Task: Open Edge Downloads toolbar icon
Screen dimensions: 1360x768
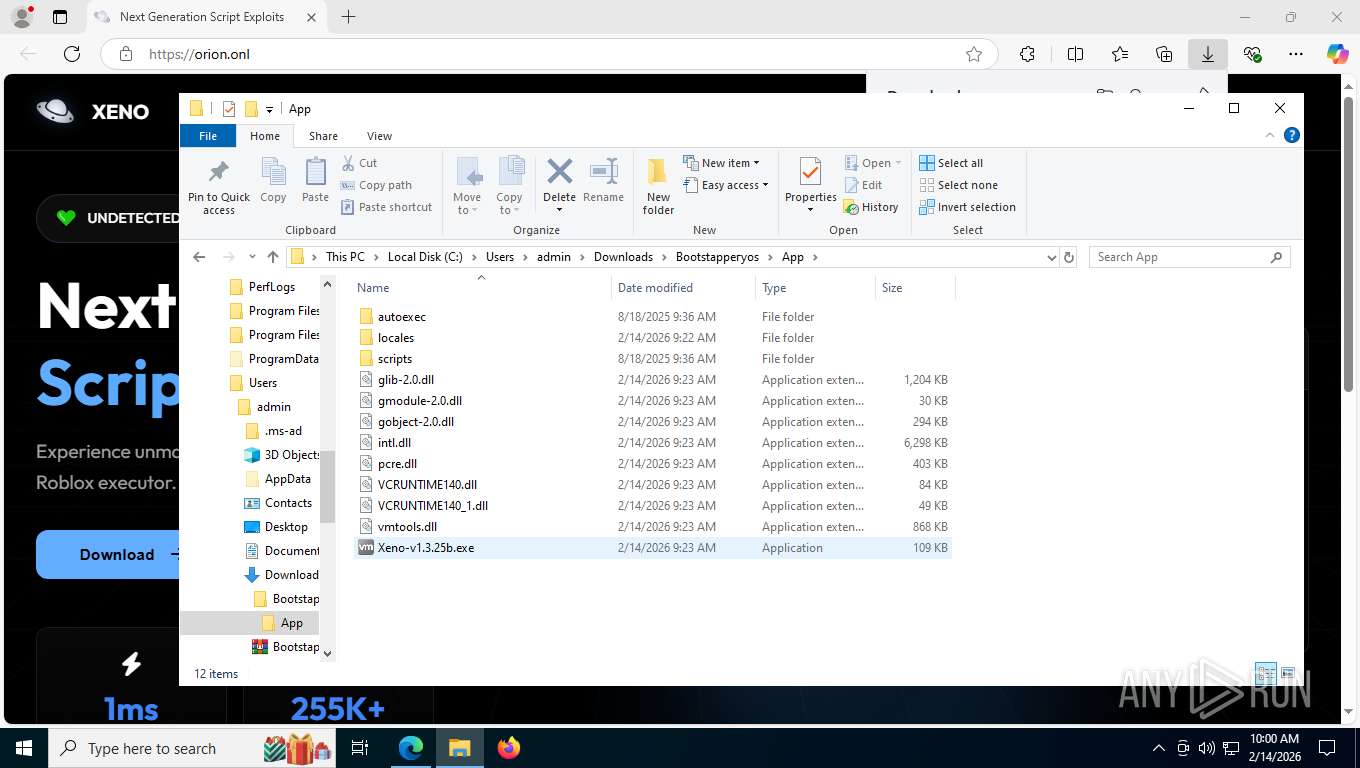Action: coord(1208,54)
